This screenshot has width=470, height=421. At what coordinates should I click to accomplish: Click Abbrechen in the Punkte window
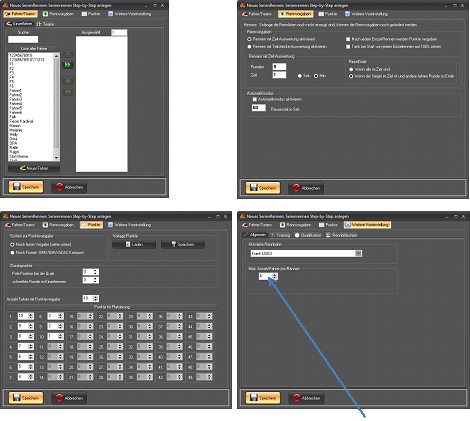69,398
